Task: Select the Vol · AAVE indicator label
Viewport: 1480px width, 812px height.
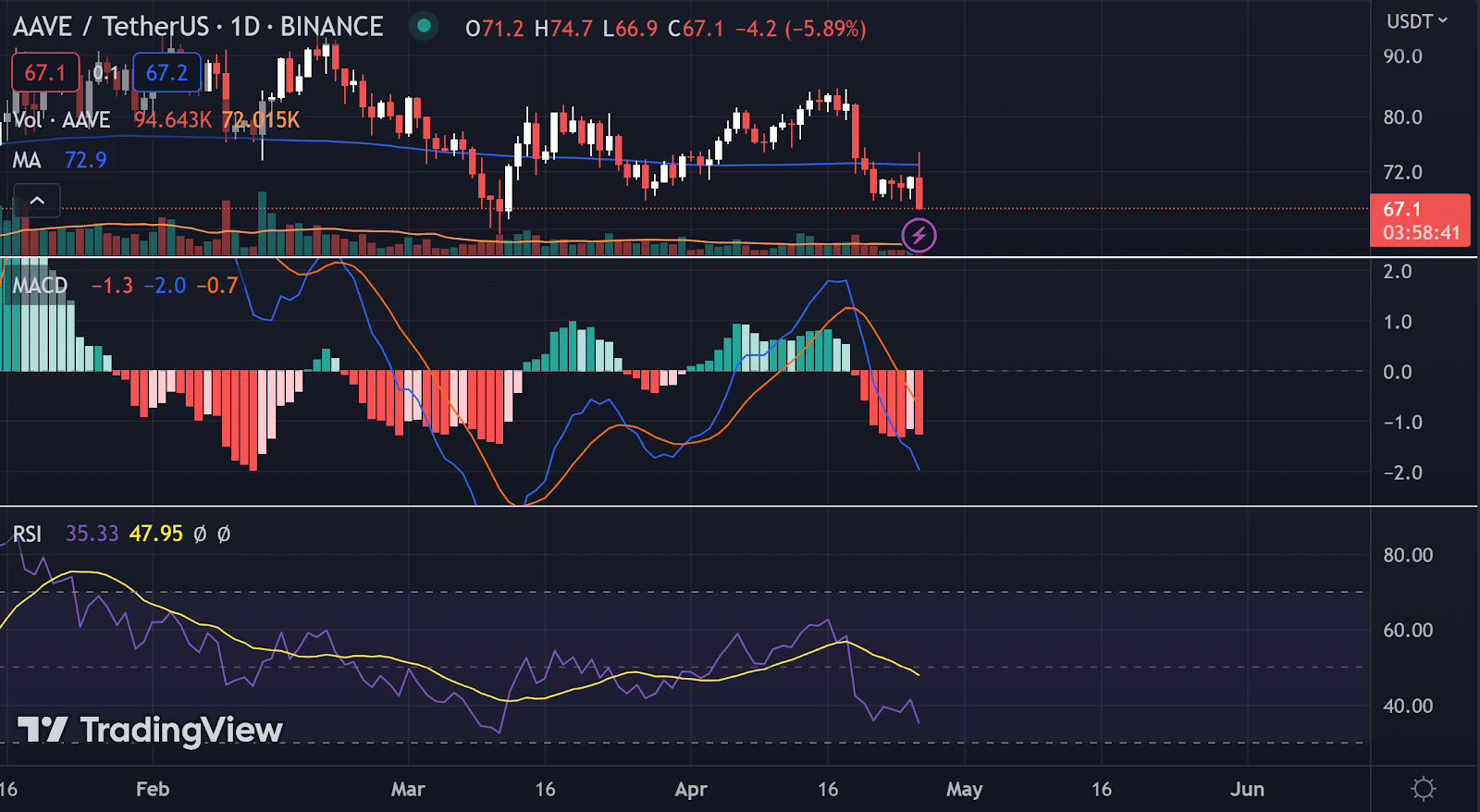Action: (62, 120)
